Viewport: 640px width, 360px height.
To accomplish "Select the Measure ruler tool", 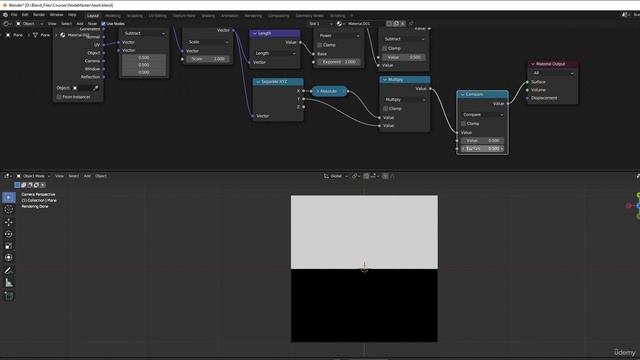I will click(x=9, y=283).
